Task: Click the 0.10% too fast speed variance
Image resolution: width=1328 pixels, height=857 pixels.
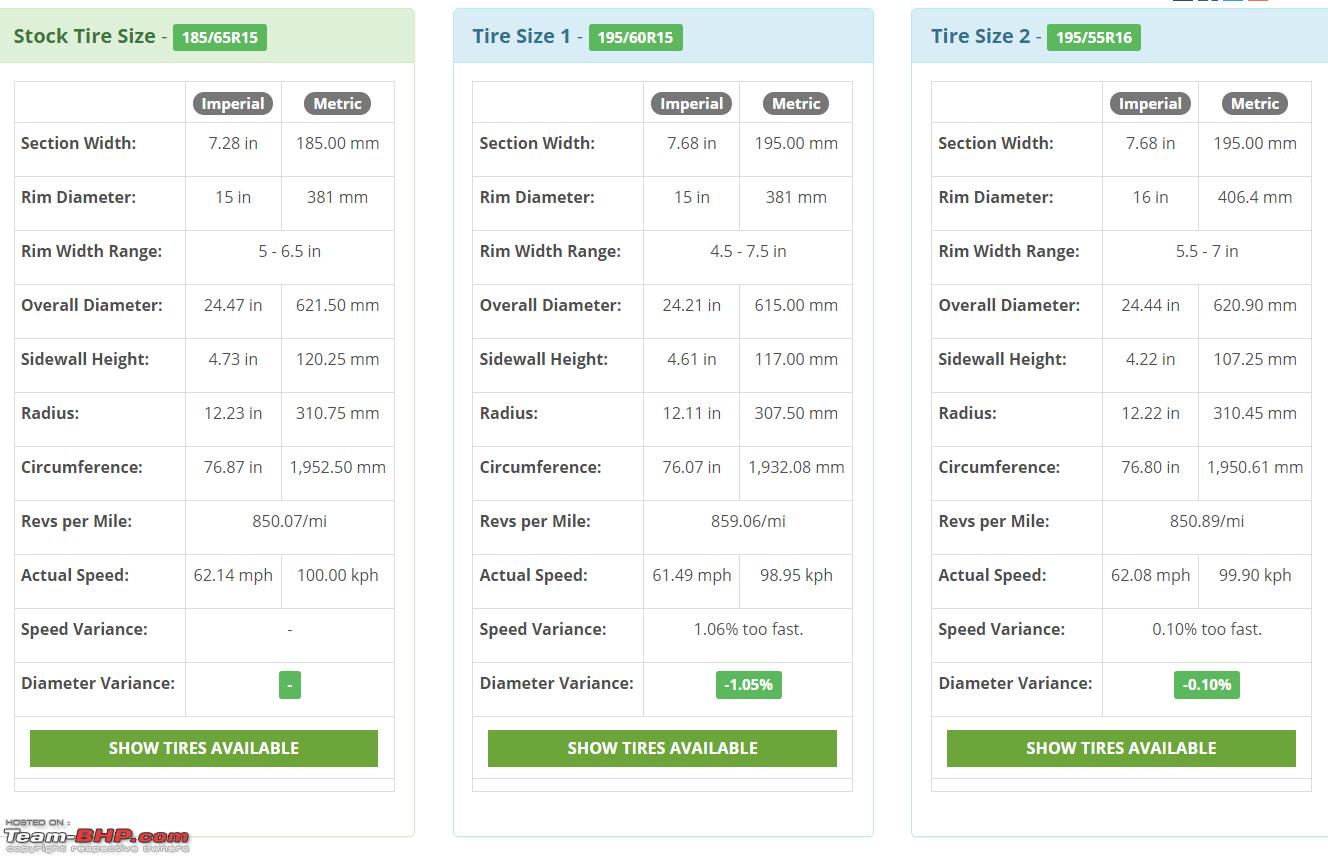Action: (x=1207, y=629)
